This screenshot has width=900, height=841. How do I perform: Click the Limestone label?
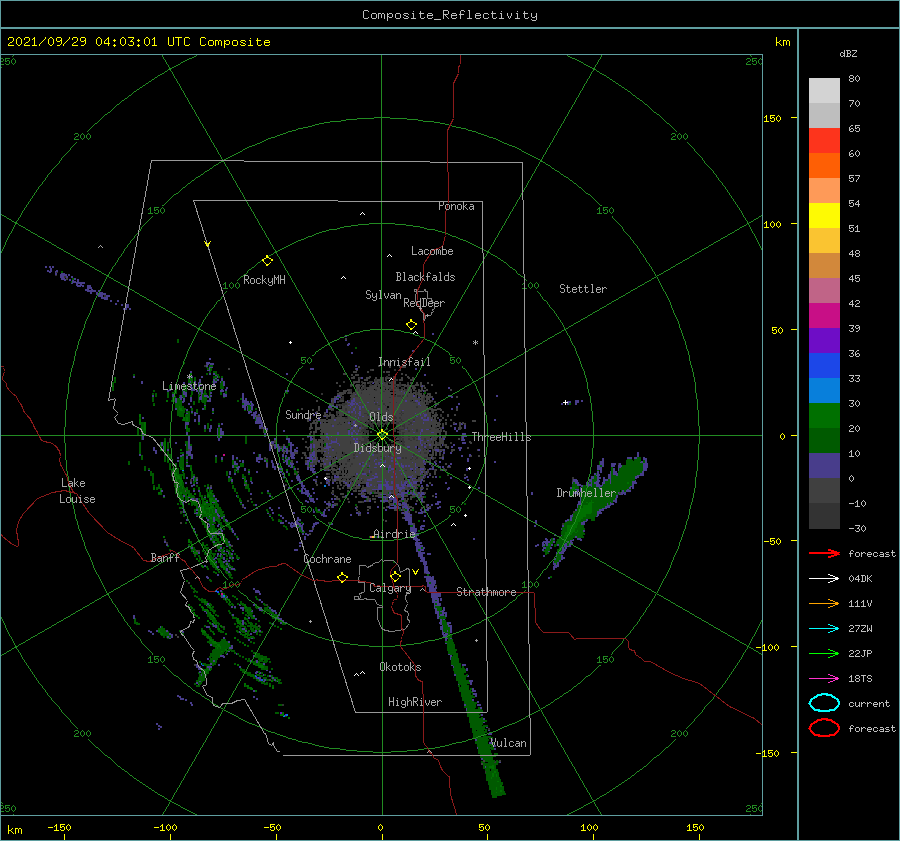tap(189, 386)
